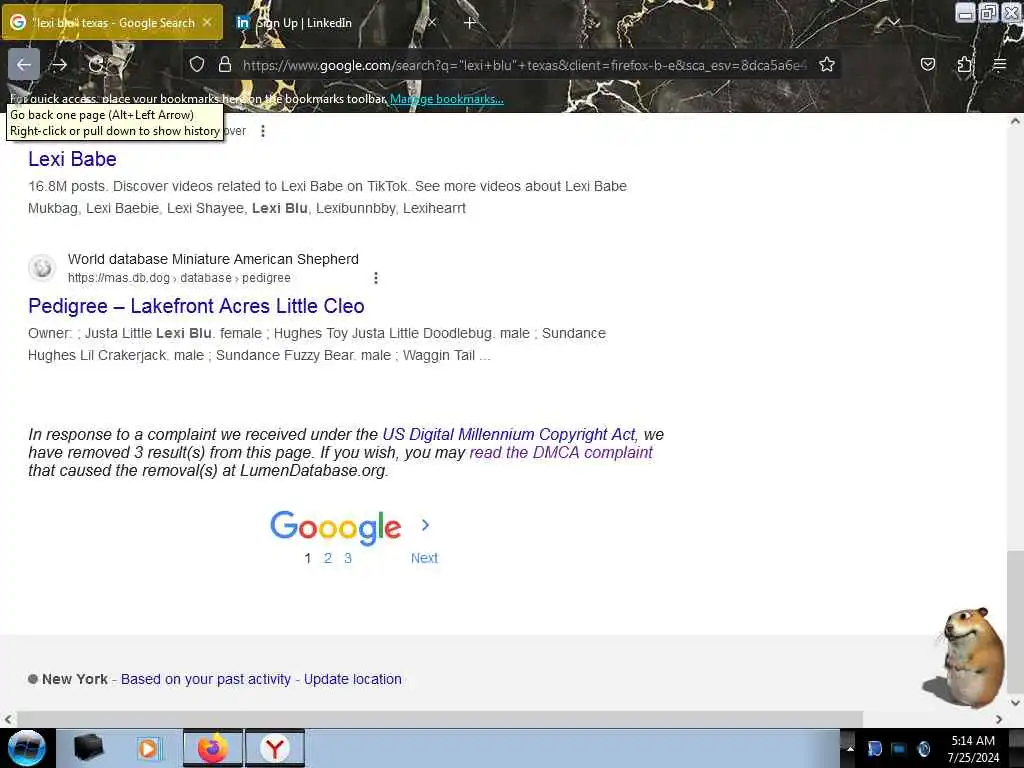Close the Google Search tab

(207, 22)
